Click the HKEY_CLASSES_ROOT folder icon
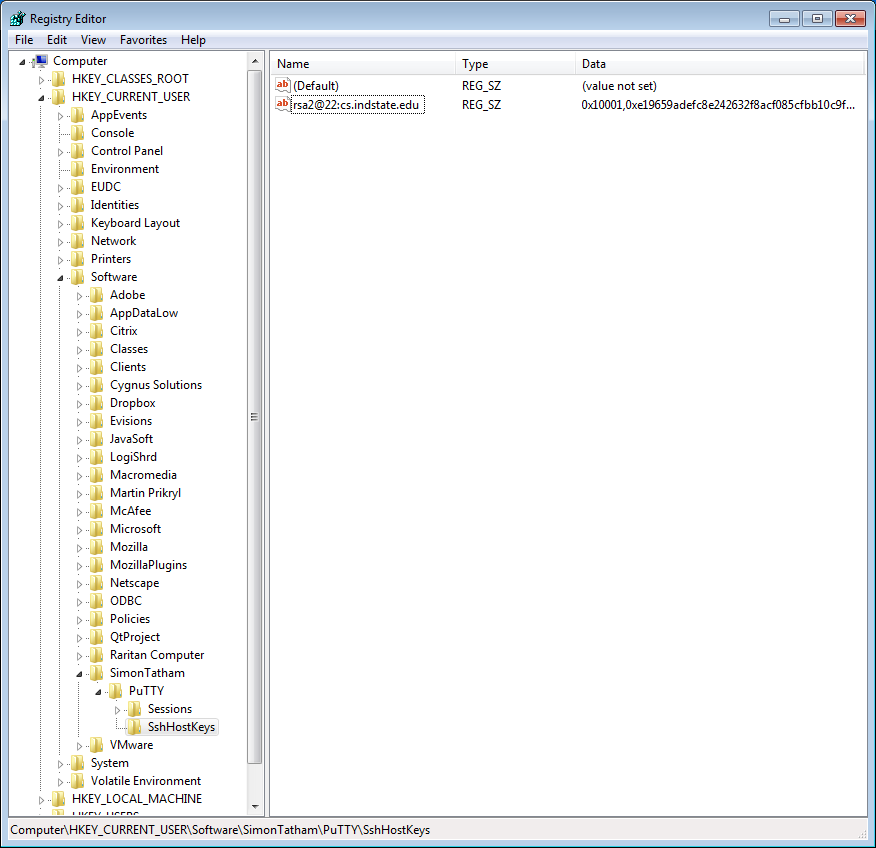This screenshot has width=876, height=848. point(59,79)
